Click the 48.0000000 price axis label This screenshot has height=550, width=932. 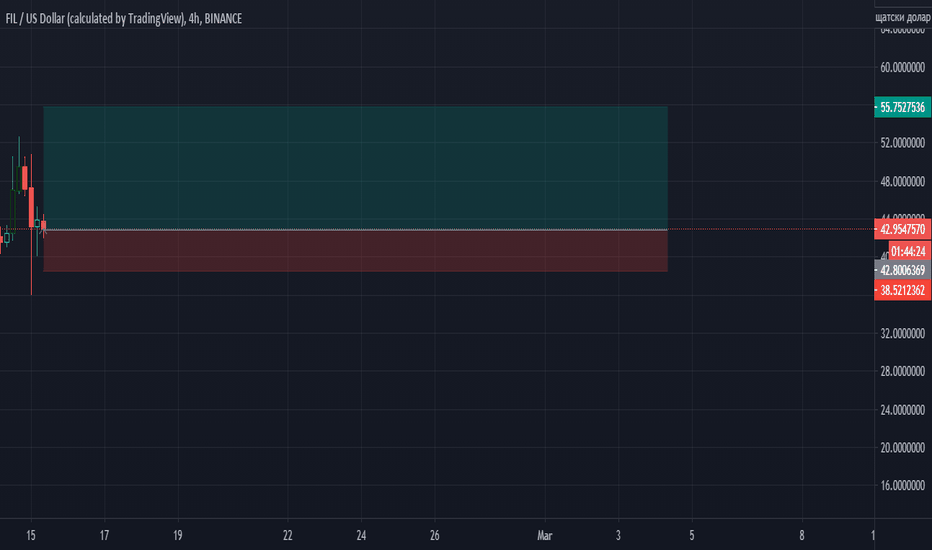(x=902, y=181)
